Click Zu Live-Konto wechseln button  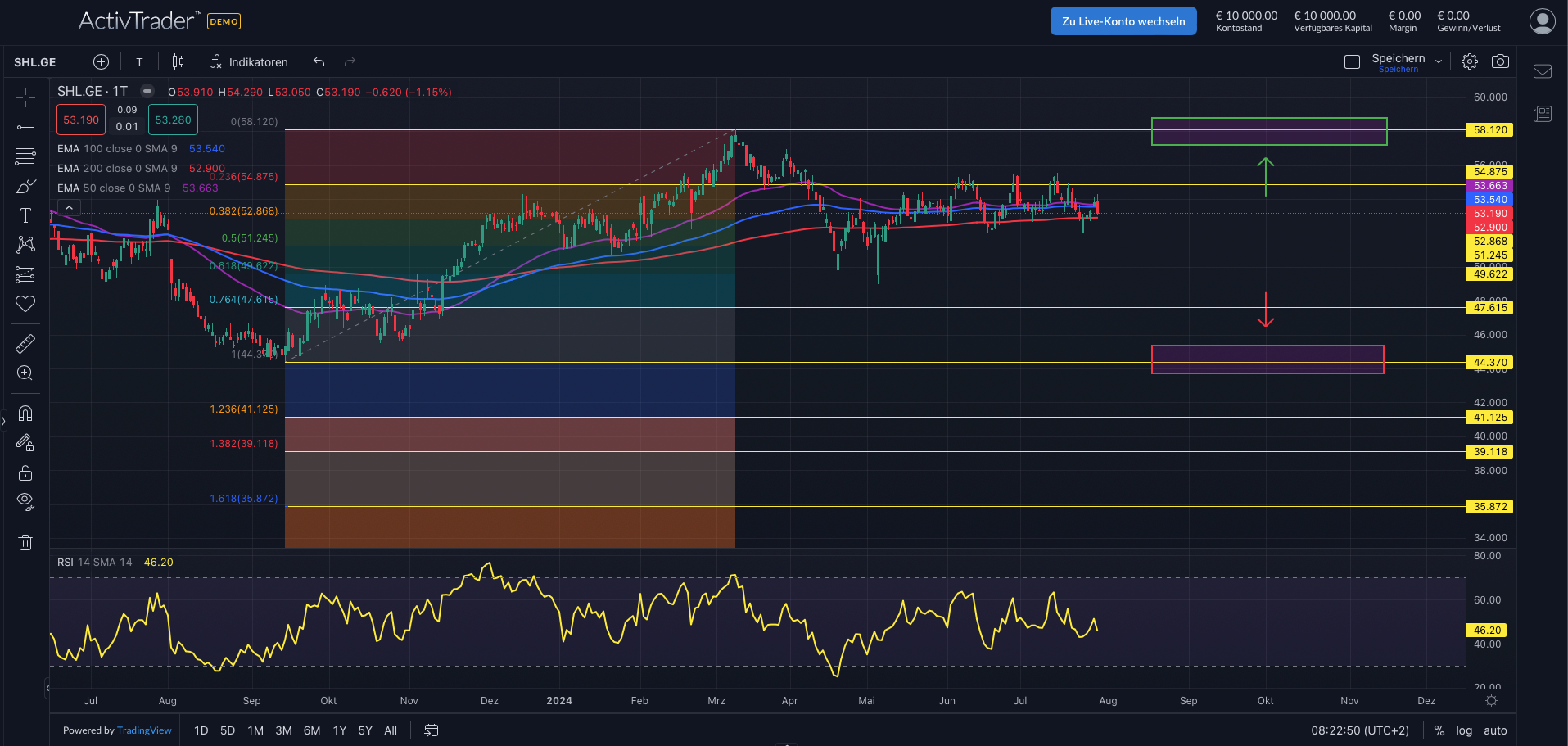pos(1123,21)
